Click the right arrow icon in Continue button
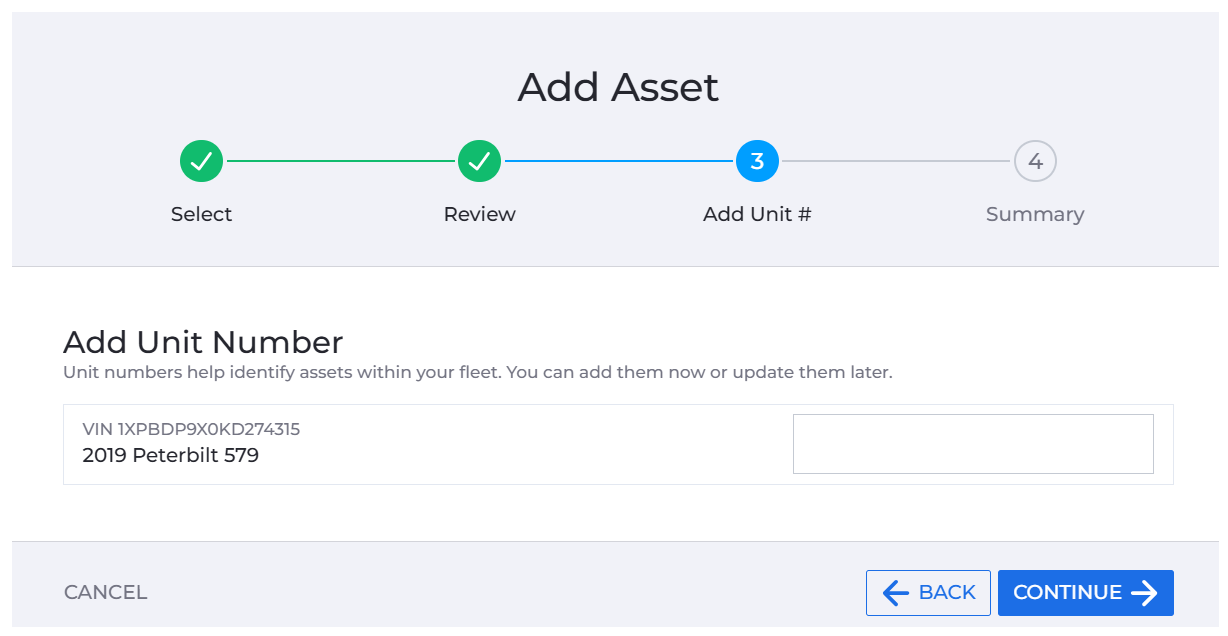Screen dimensions: 1228x636 1144,593
